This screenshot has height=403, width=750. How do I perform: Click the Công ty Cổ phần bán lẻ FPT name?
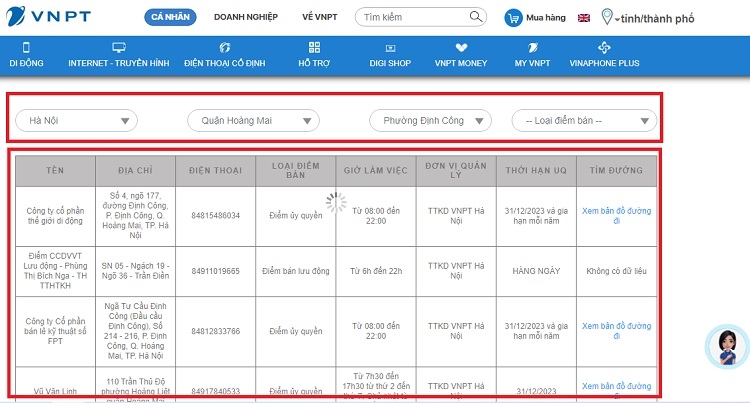[55, 331]
